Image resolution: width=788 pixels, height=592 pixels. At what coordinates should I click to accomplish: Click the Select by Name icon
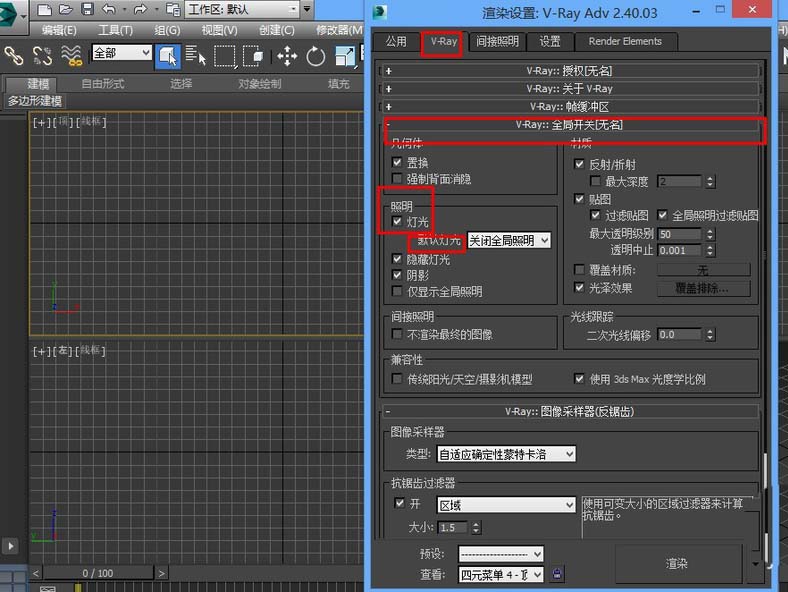pos(195,56)
